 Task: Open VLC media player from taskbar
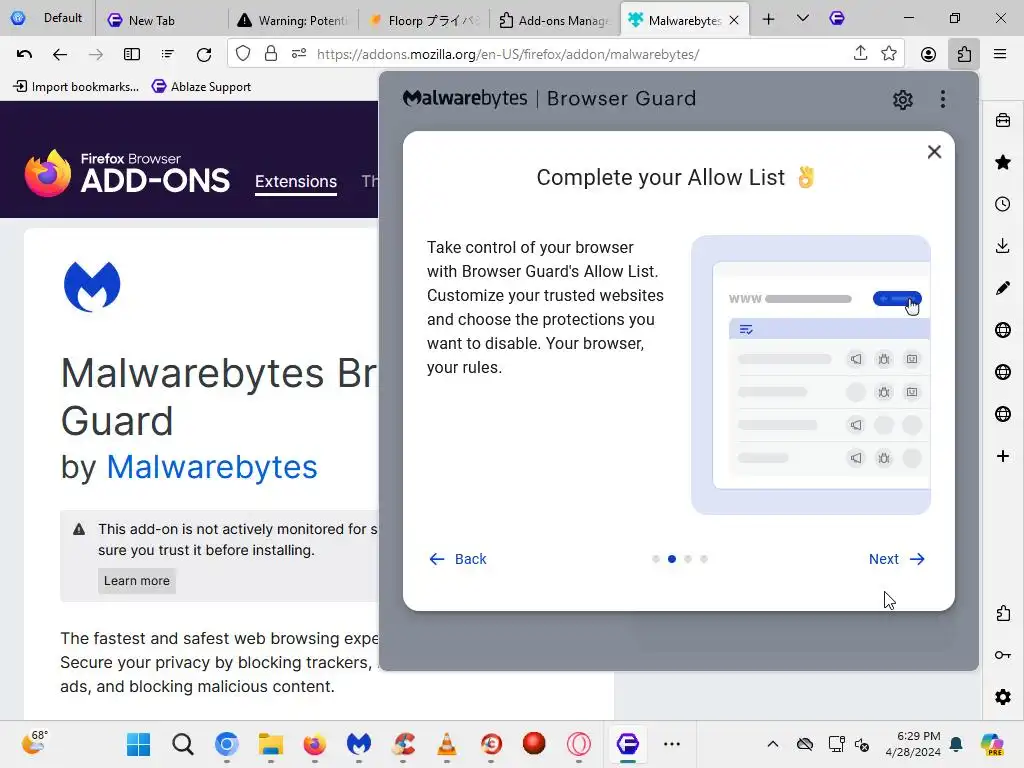pyautogui.click(x=447, y=744)
